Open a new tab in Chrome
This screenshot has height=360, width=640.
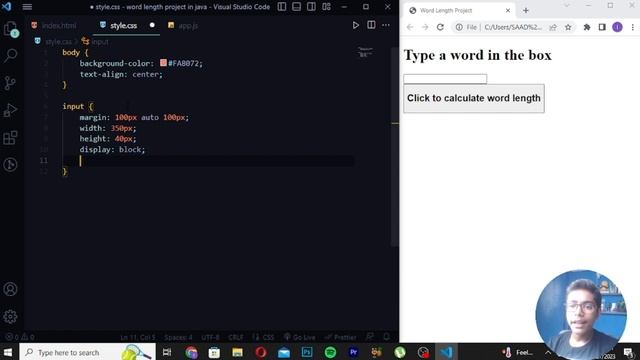[x=526, y=11]
